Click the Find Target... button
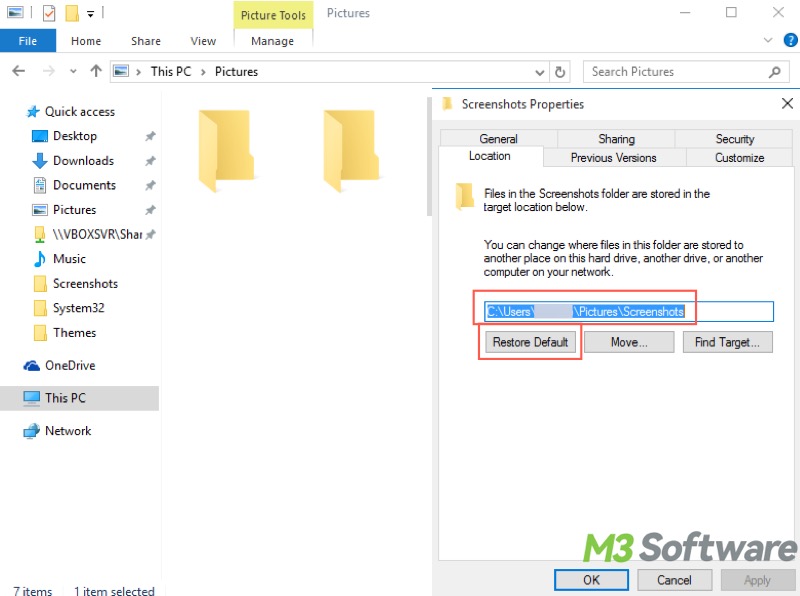Viewport: 800px width, 596px height. pos(728,342)
